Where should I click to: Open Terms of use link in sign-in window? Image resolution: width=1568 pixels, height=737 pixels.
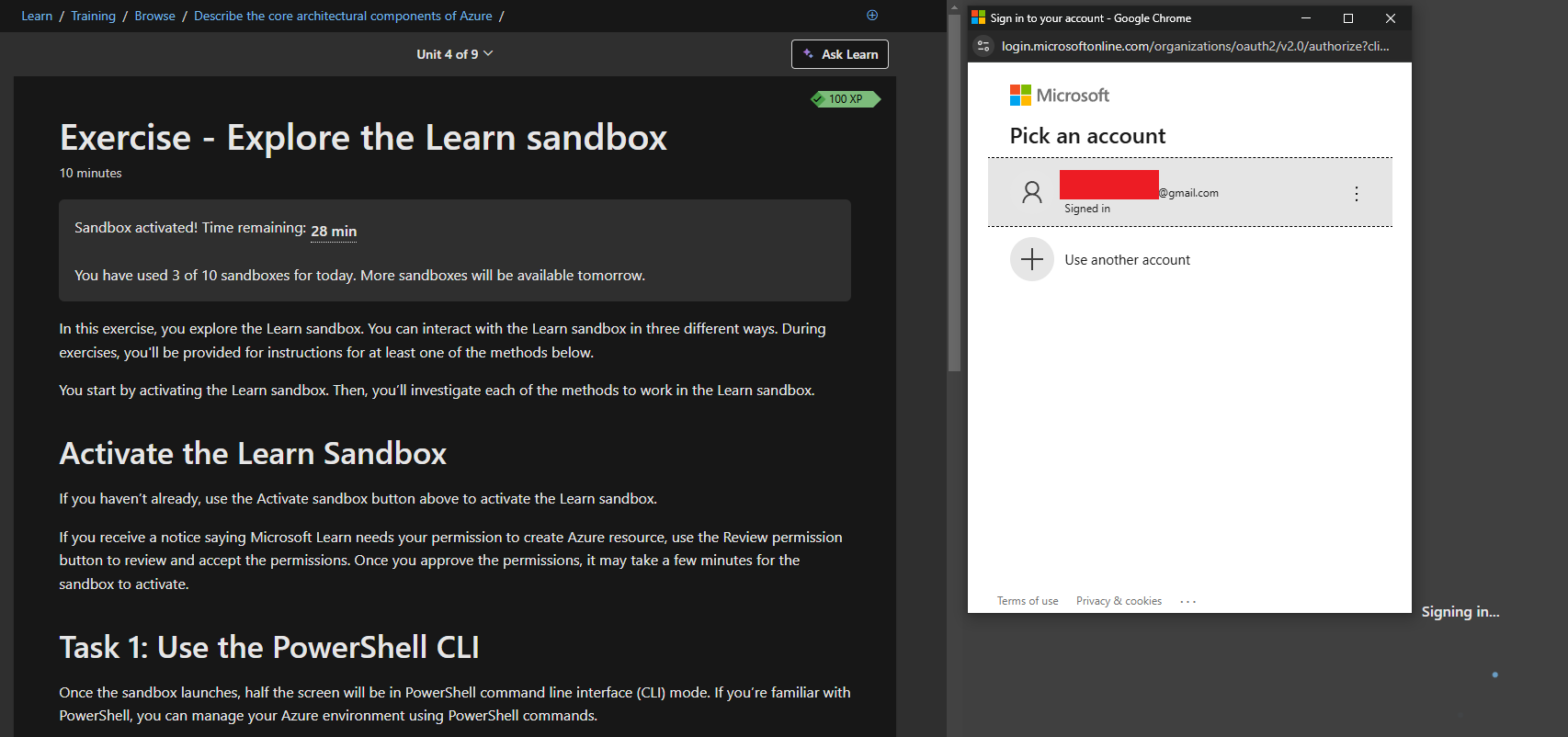(1028, 601)
